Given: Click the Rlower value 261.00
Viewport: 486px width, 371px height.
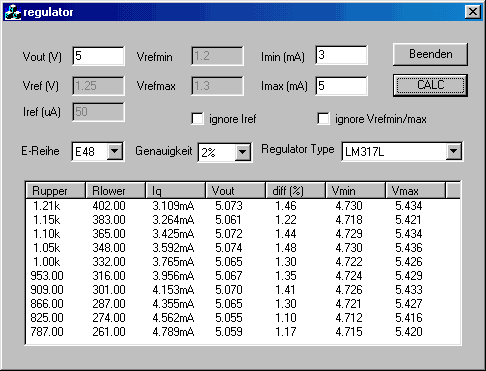Looking at the screenshot, I should coord(109,332).
